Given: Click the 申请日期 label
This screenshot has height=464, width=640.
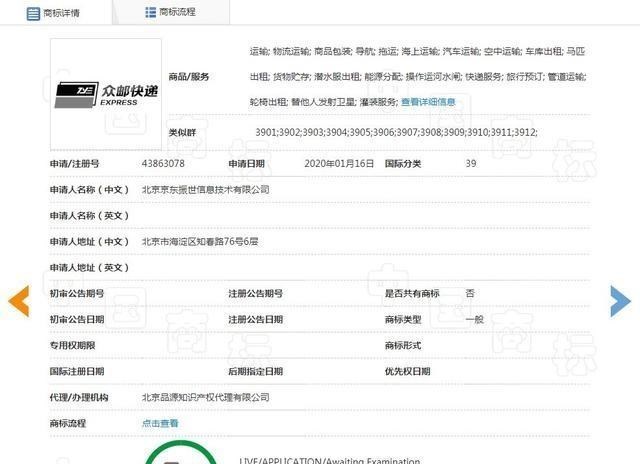Looking at the screenshot, I should click(246, 164).
